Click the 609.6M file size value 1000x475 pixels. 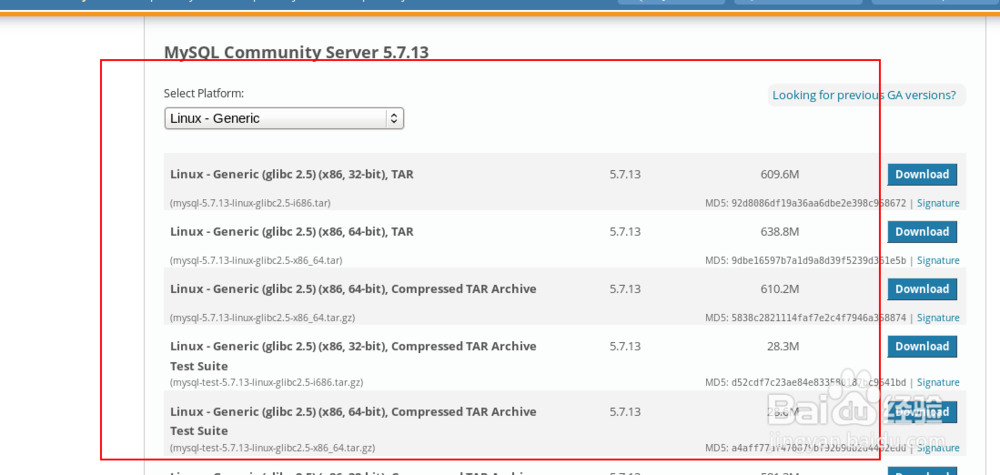(x=779, y=174)
